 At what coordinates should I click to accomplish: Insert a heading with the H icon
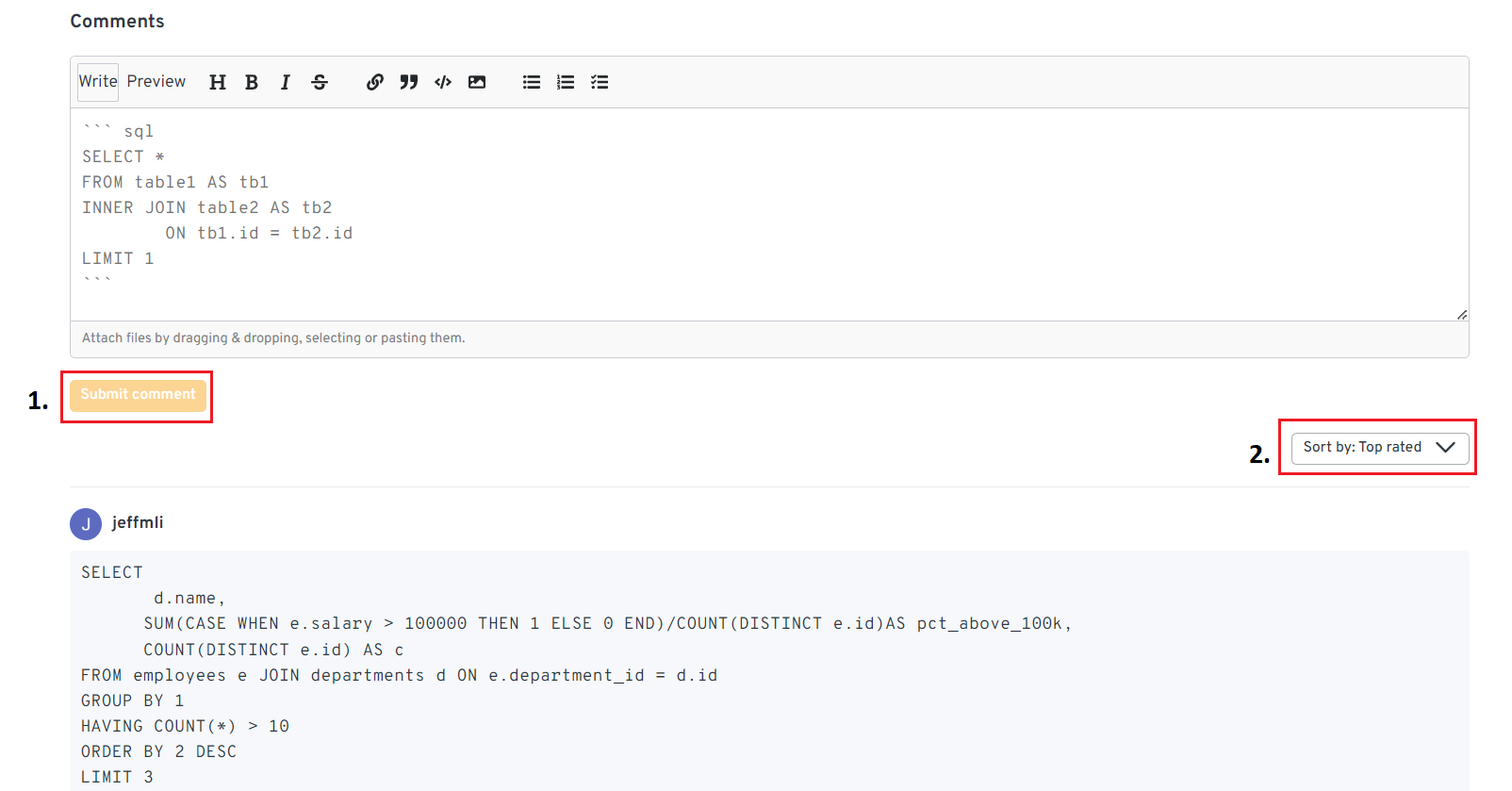218,83
